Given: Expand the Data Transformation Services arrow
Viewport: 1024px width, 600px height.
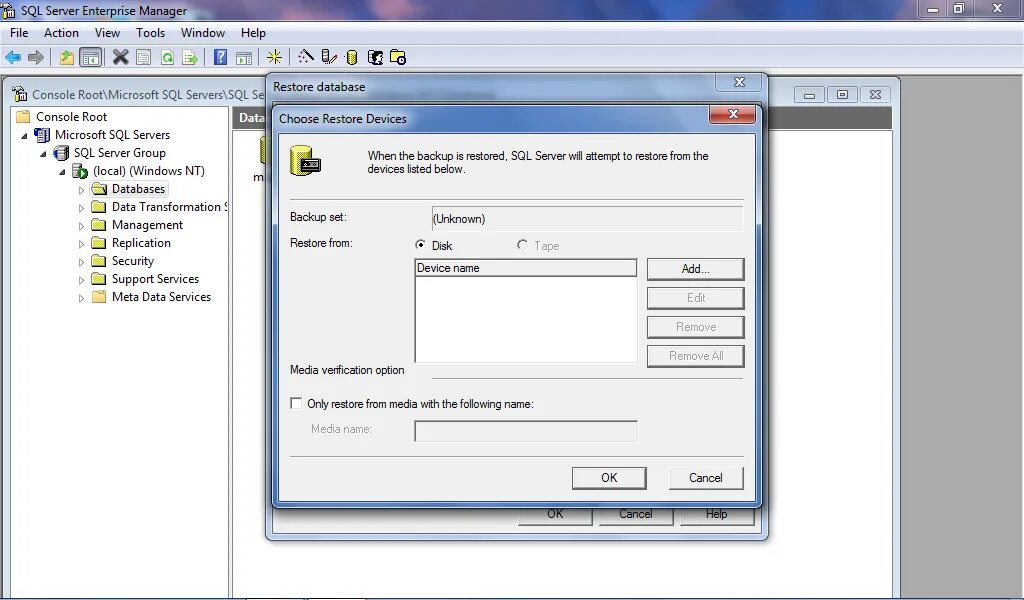Looking at the screenshot, I should click(x=81, y=208).
